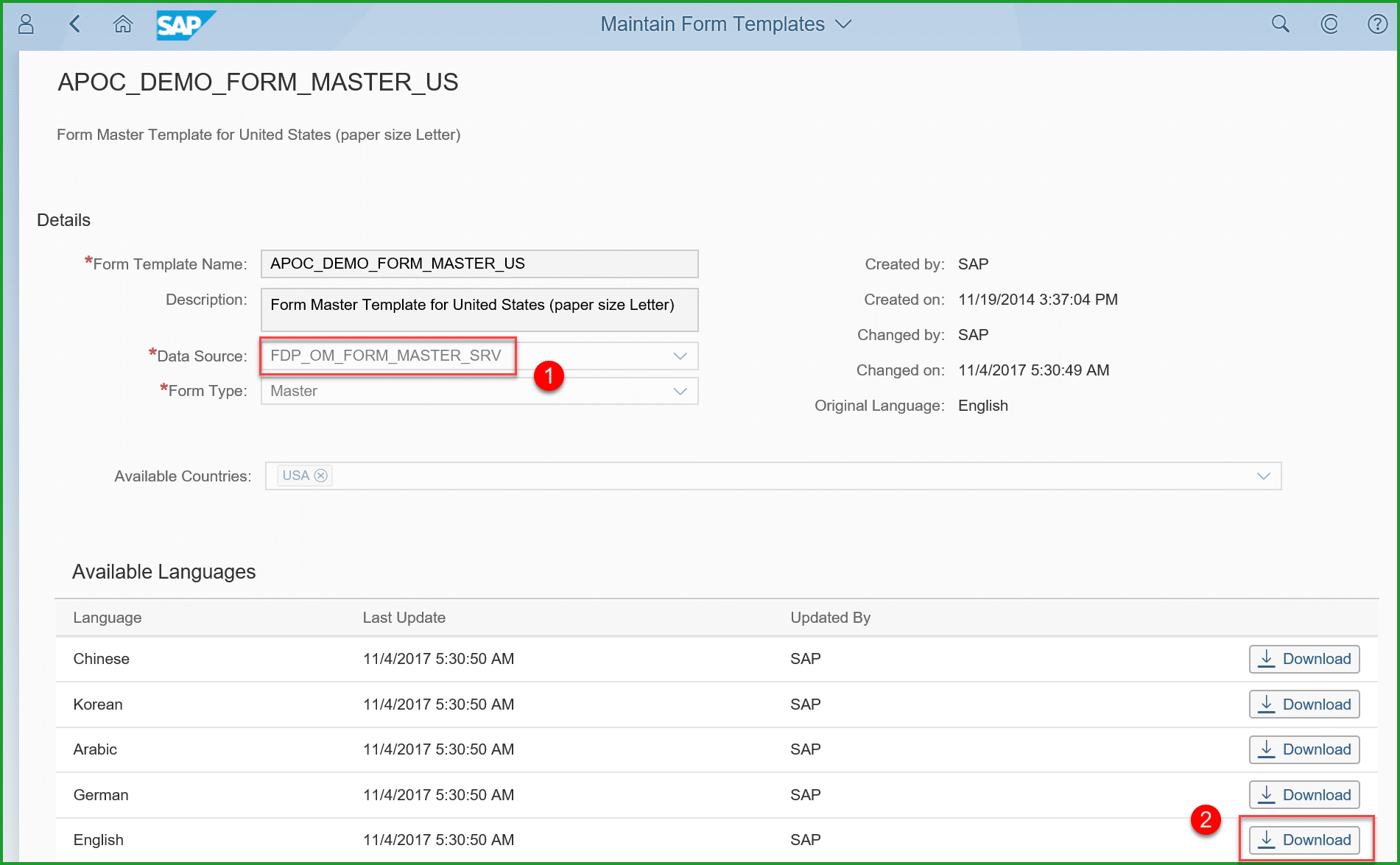Open the Data Source dropdown arrow
Viewport: 1400px width, 865px height.
680,356
